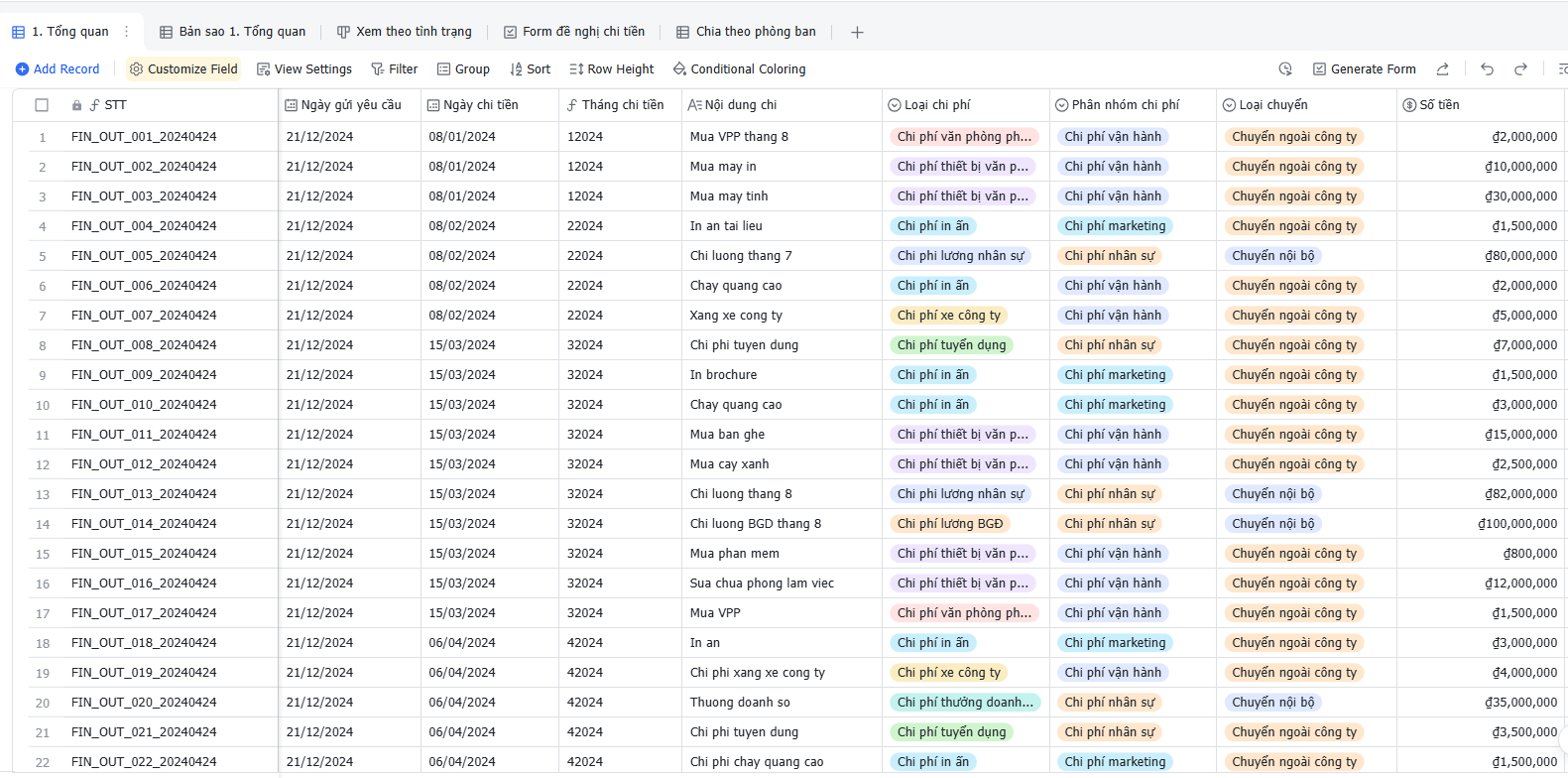
Task: Click 'Mua phan mem' cell
Action: [x=782, y=554]
